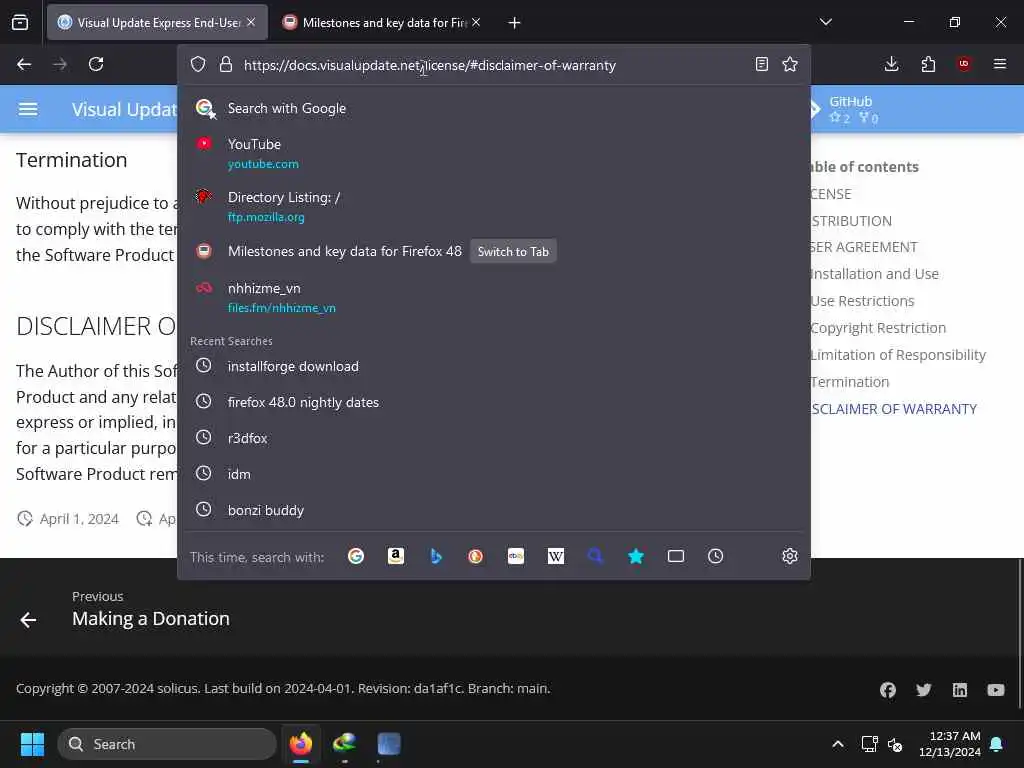This screenshot has width=1024, height=768.
Task: Search this time with Amazon
Action: click(396, 556)
